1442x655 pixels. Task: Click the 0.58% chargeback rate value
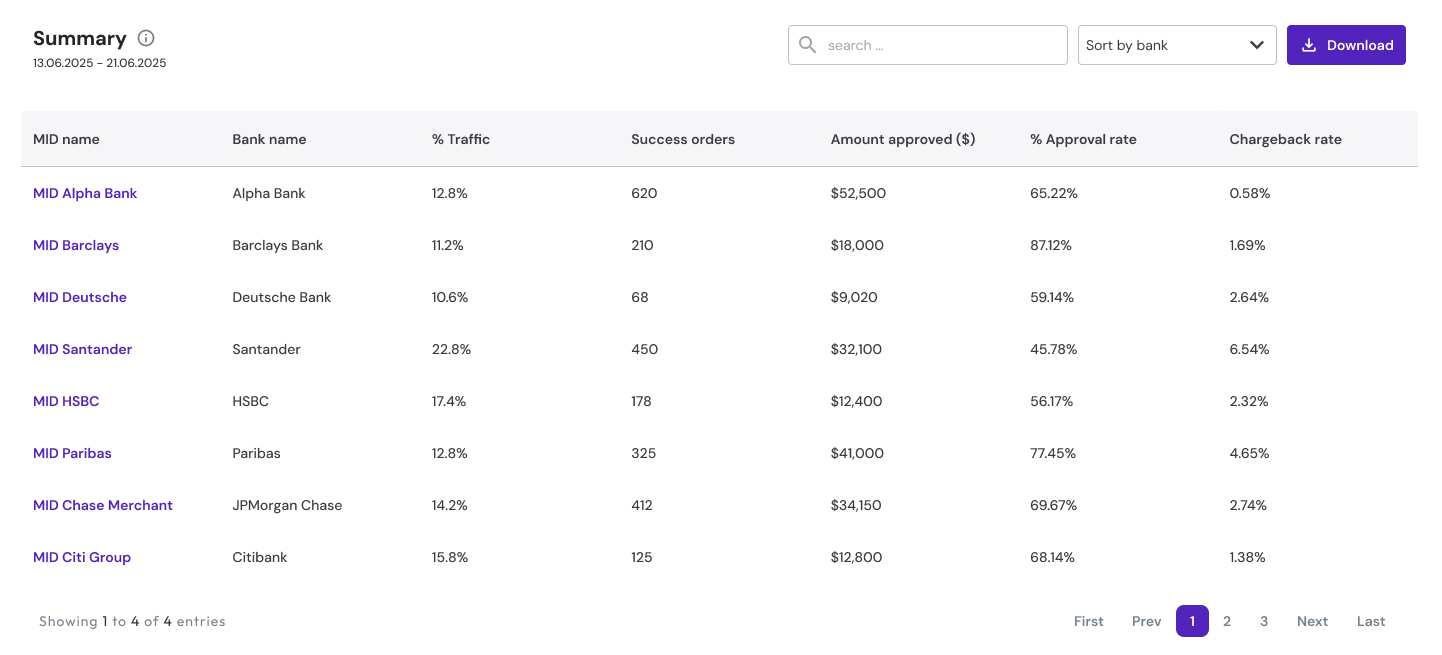(x=1250, y=193)
